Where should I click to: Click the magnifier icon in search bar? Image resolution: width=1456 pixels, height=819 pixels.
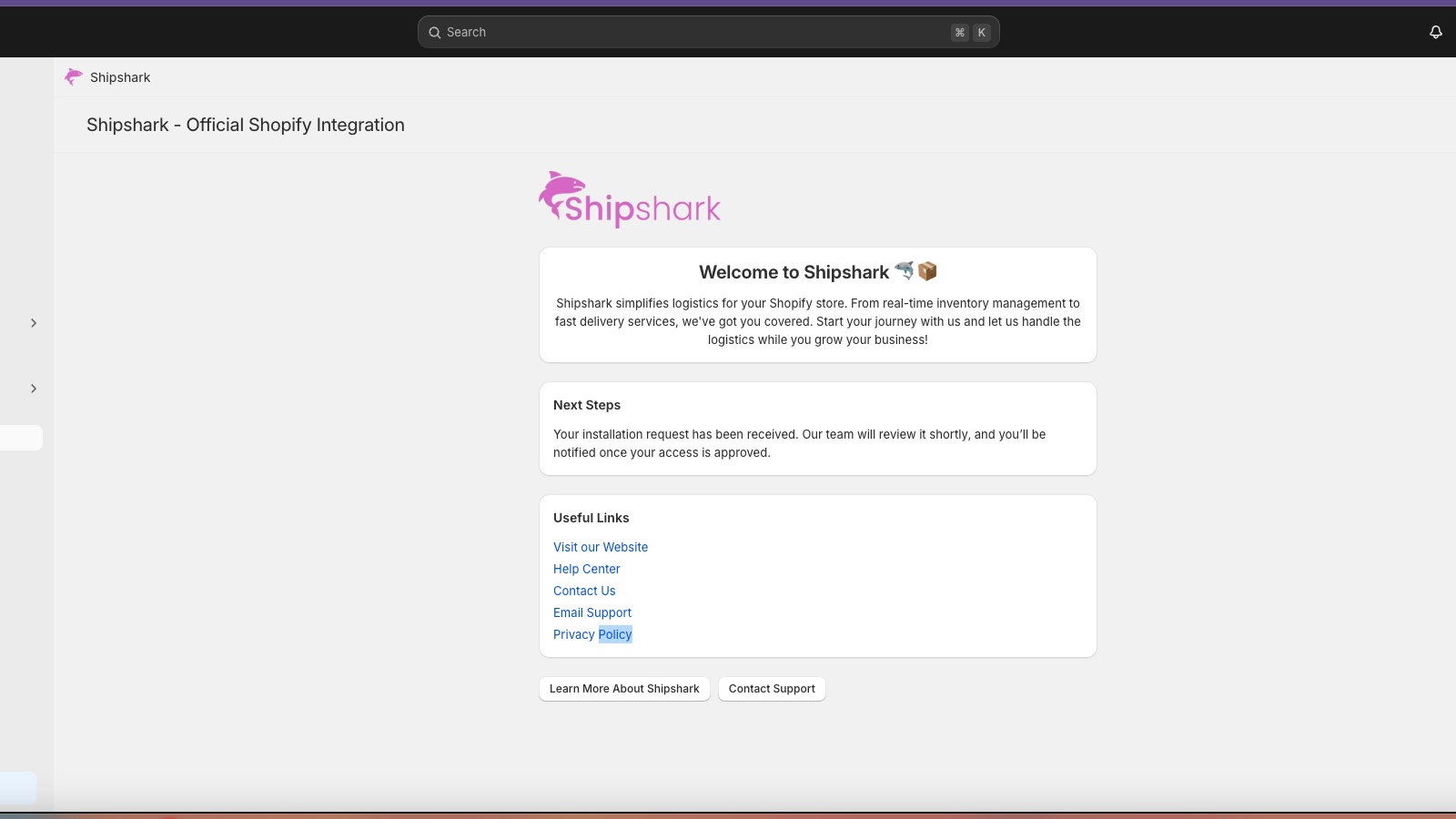(x=435, y=33)
